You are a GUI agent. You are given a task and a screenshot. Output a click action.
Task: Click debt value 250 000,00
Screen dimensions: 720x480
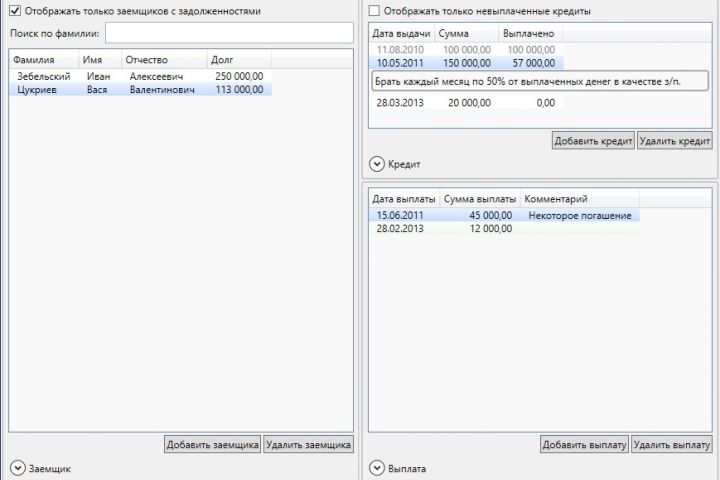(x=239, y=76)
